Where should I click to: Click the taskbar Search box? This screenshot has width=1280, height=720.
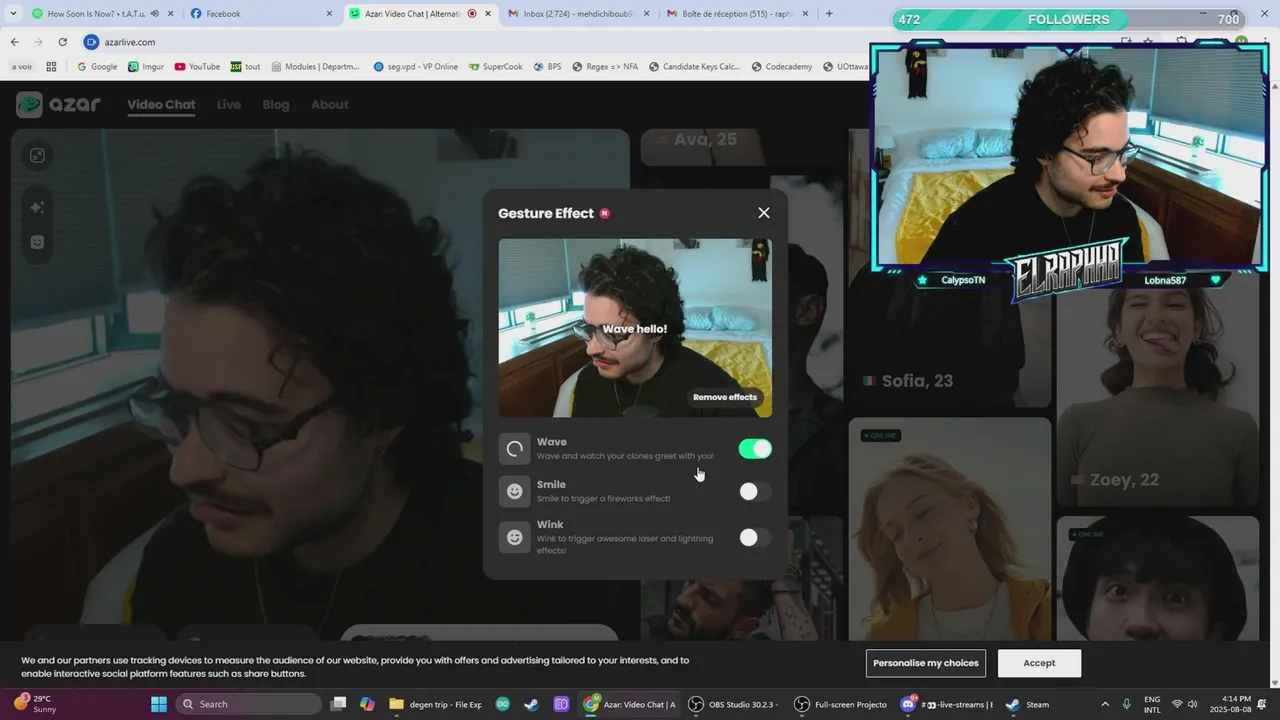tap(248, 704)
